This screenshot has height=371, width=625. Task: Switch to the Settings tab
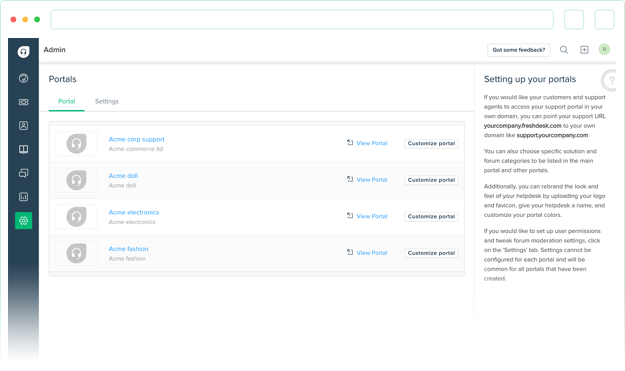107,101
